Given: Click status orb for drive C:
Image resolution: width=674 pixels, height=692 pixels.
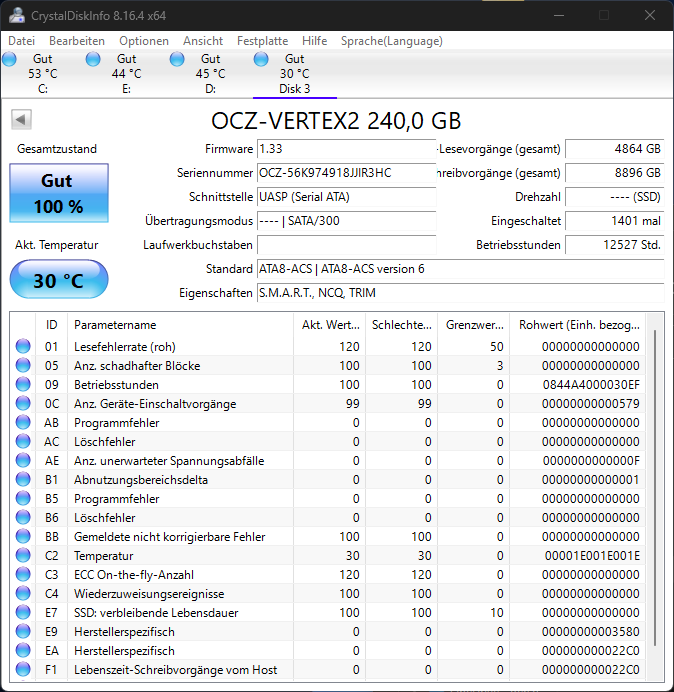Looking at the screenshot, I should pos(9,59).
